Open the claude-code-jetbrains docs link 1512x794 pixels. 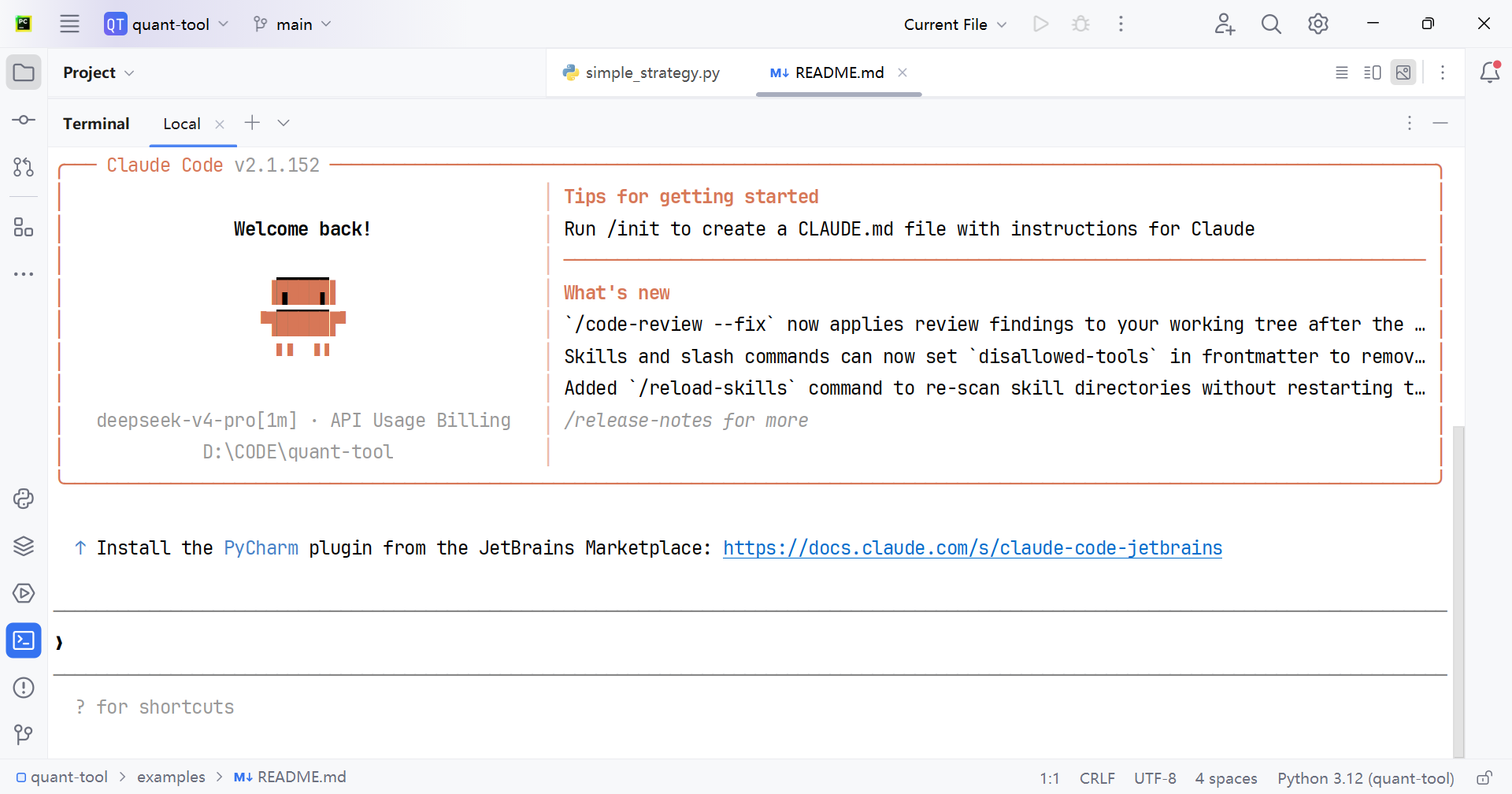[x=973, y=548]
